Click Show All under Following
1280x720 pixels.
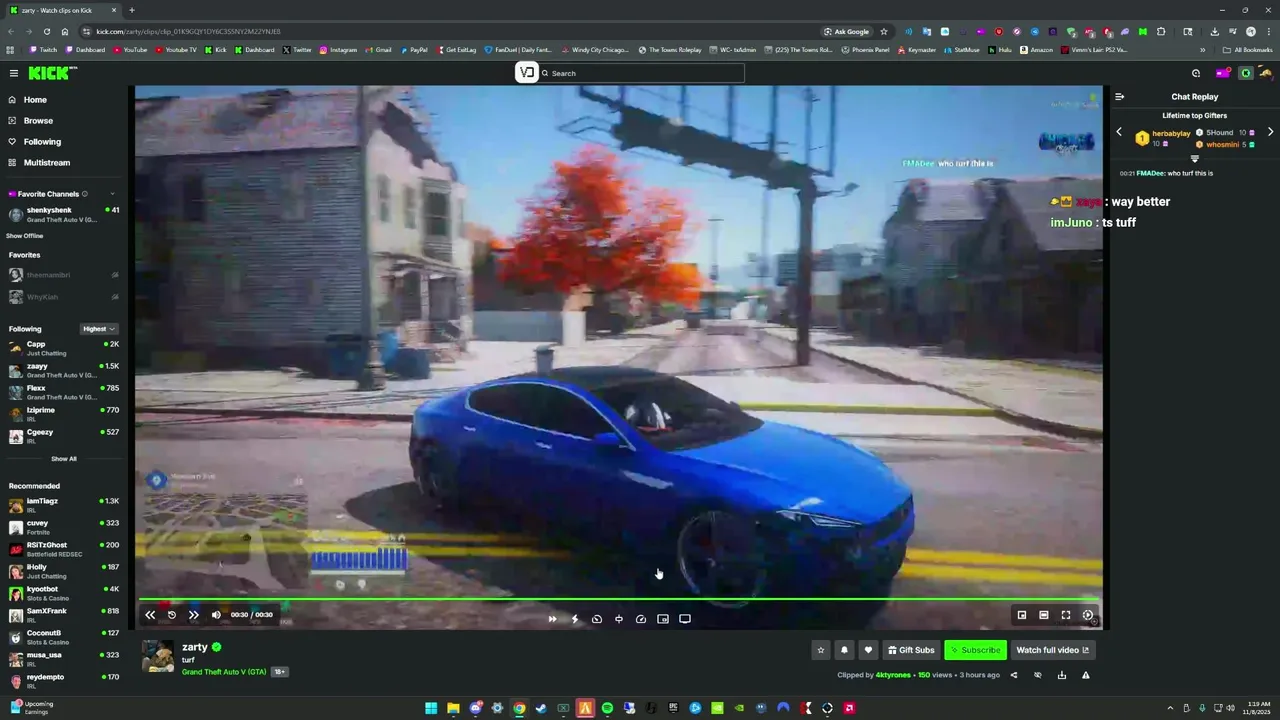tap(64, 459)
